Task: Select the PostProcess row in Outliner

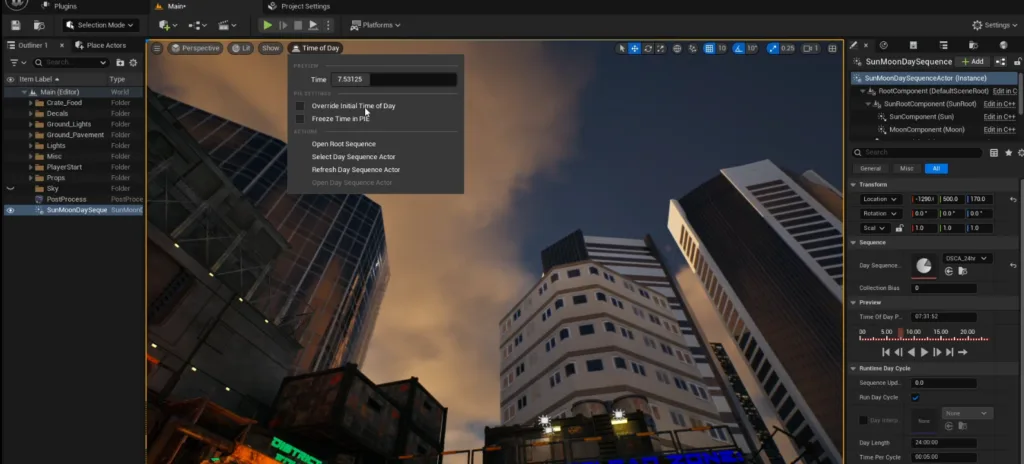Action: (x=72, y=199)
